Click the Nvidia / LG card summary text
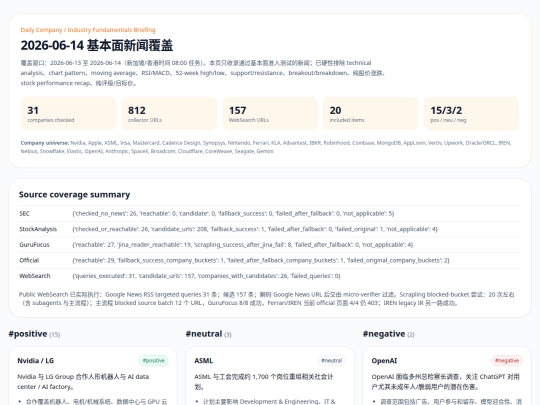540x405 pixels. (83, 382)
